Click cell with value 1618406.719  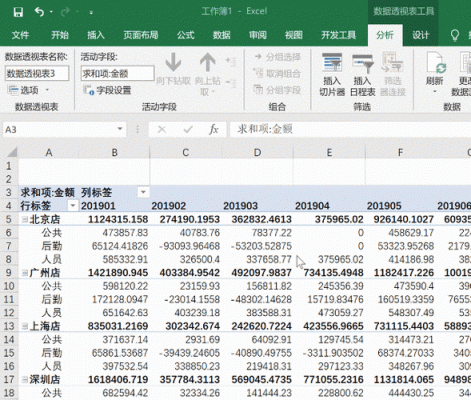[x=114, y=379]
